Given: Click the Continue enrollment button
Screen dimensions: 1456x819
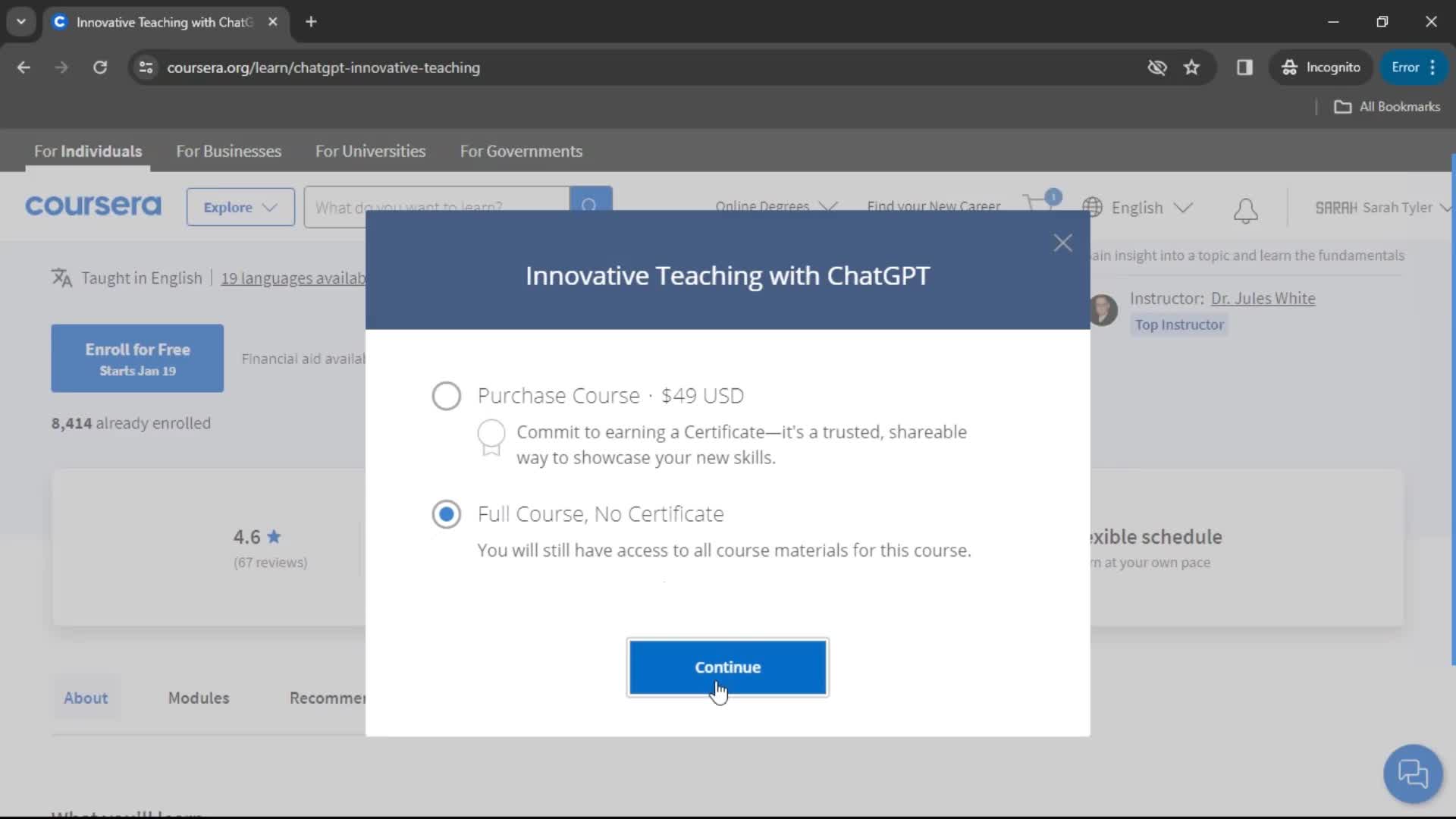Looking at the screenshot, I should tap(727, 667).
